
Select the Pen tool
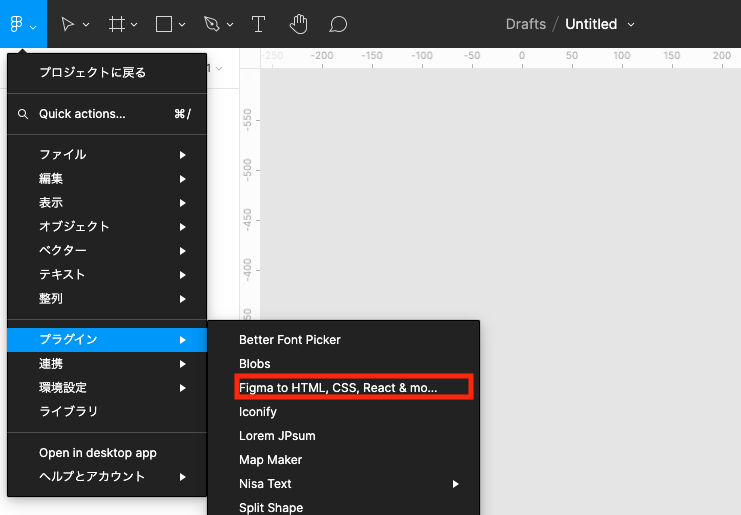pyautogui.click(x=211, y=24)
